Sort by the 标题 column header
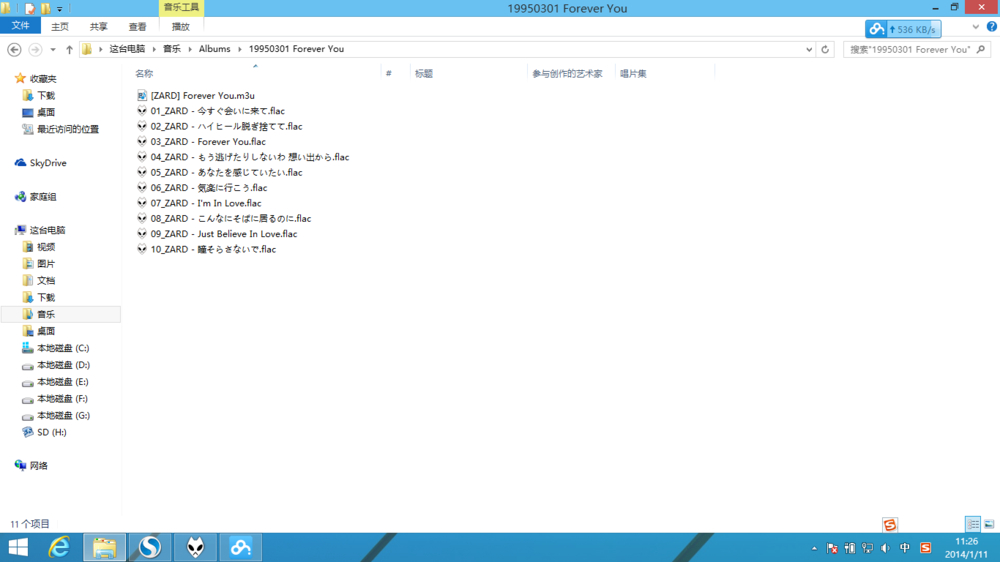 click(x=424, y=73)
